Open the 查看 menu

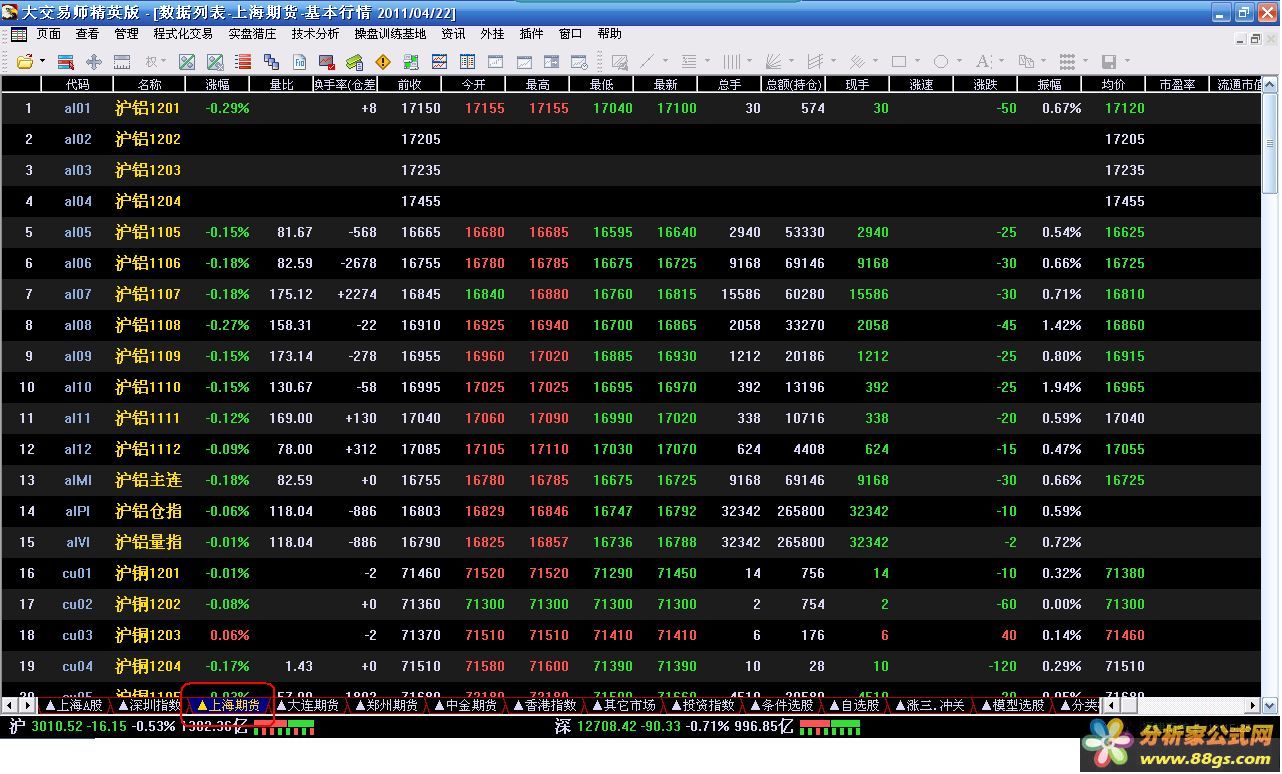coord(87,34)
